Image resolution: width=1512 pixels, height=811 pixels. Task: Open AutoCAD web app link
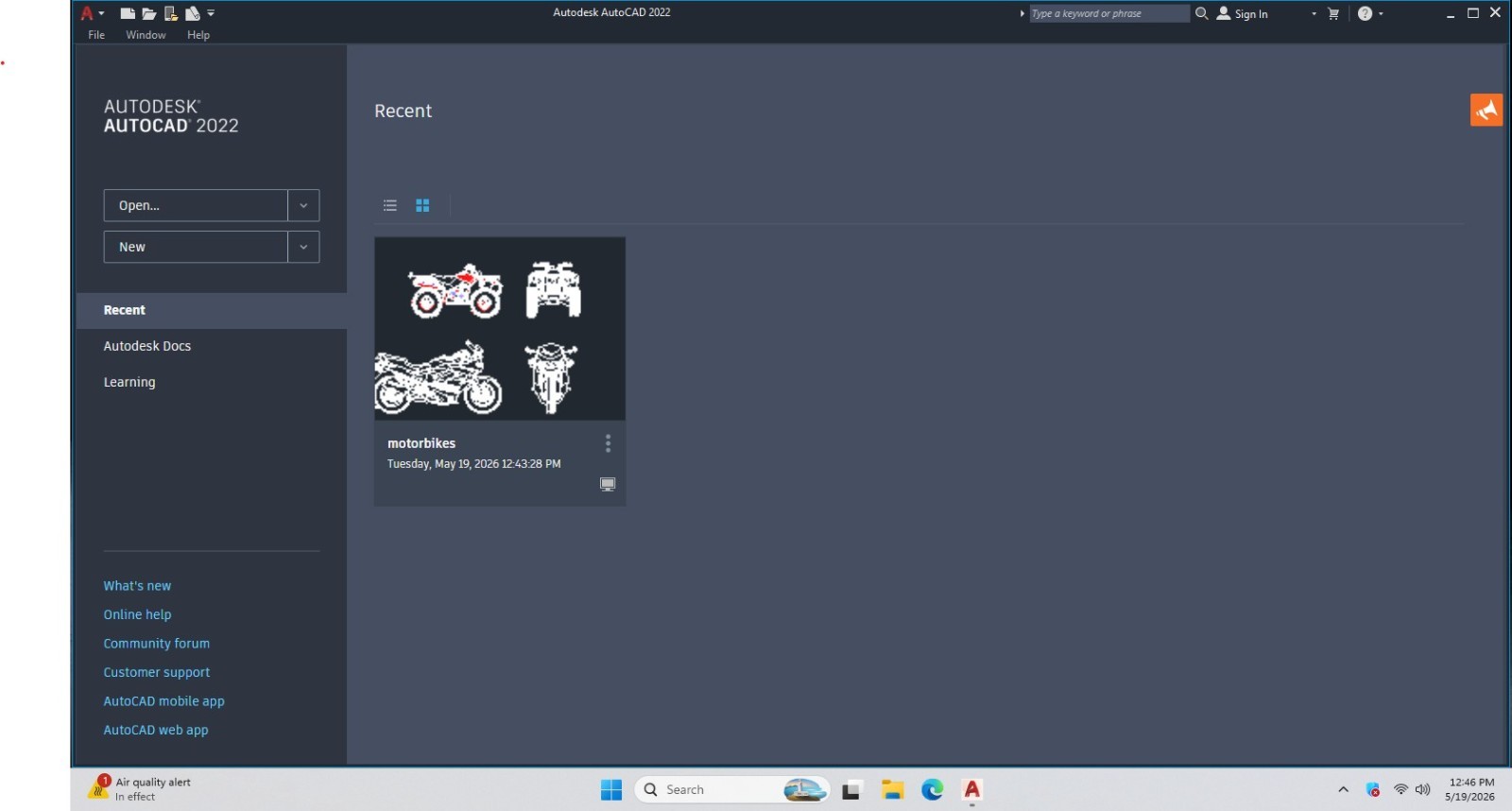tap(156, 730)
